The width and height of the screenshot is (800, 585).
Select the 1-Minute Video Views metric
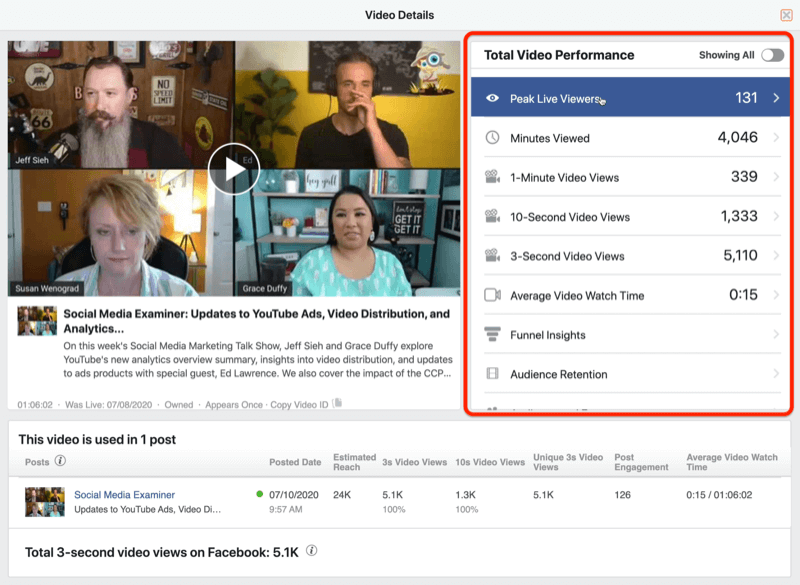coord(632,177)
